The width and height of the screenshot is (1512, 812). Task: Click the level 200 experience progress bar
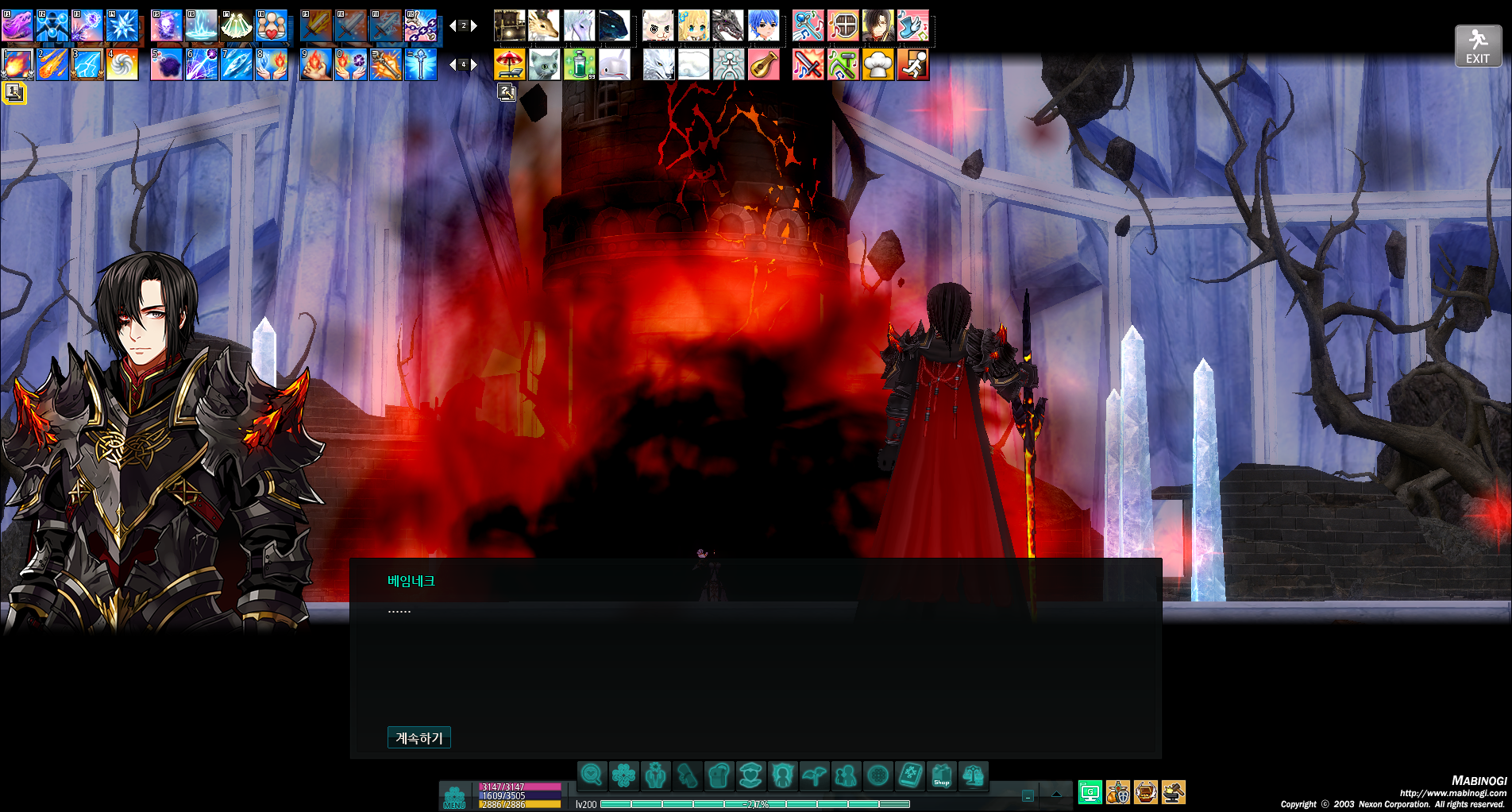[755, 804]
